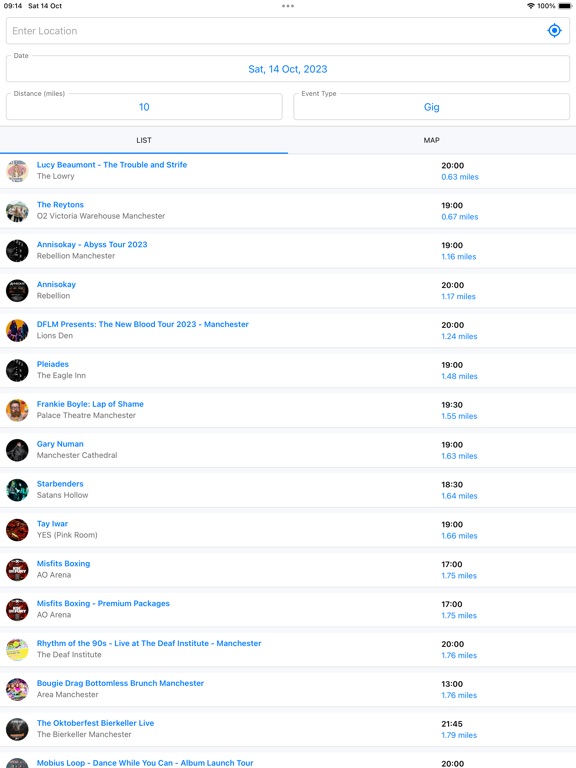Screen dimensions: 576x768
Task: Tap the Lucy Beaumont event thumbnail
Action: click(17, 171)
